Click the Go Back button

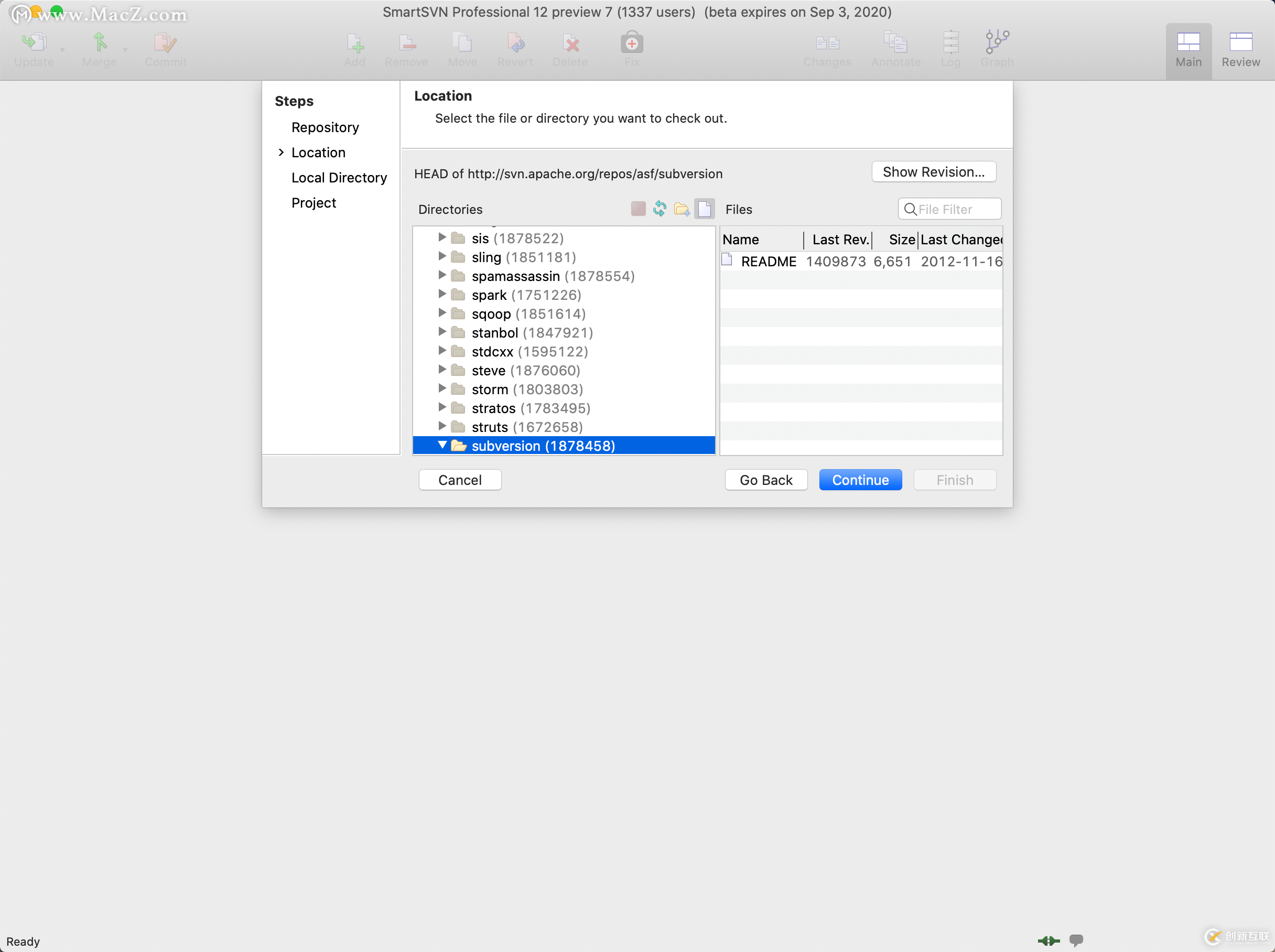[766, 480]
